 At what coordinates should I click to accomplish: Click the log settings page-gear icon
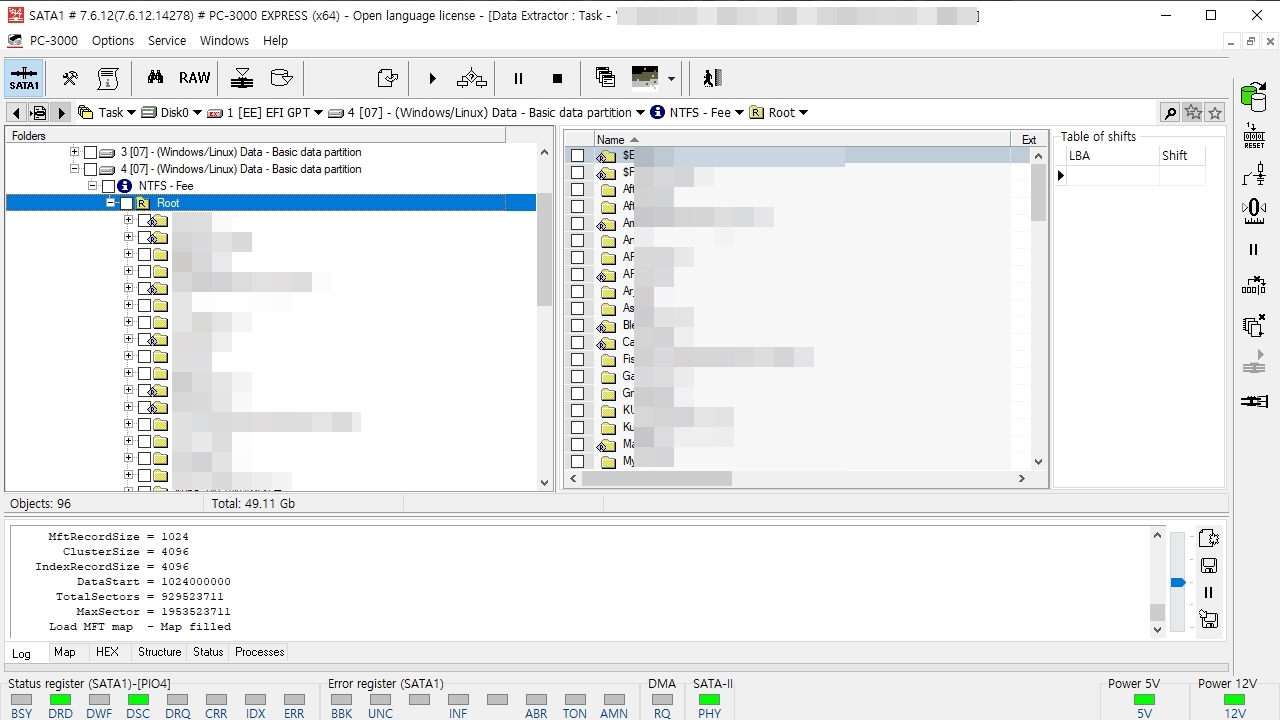pyautogui.click(x=1208, y=538)
